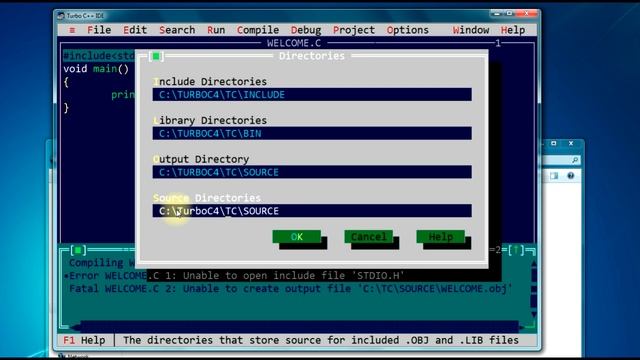This screenshot has height=360, width=640.
Task: Click the Help button in the Directories dialog
Action: coord(440,237)
